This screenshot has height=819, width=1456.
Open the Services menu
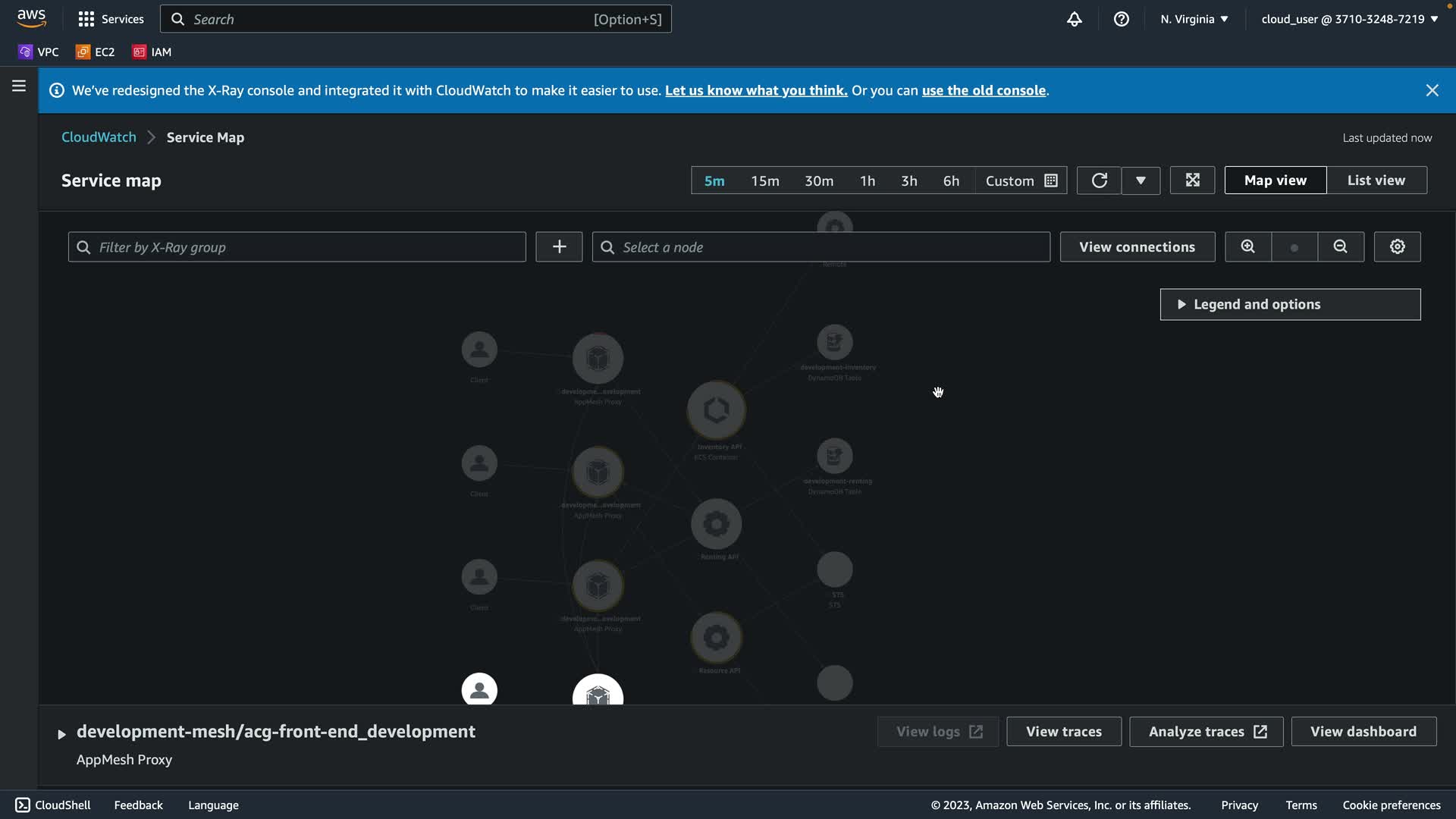[x=111, y=19]
